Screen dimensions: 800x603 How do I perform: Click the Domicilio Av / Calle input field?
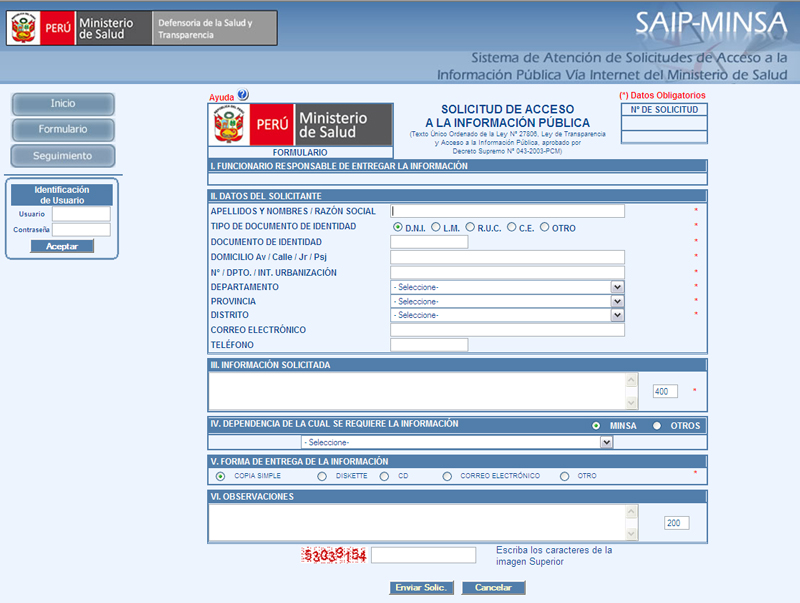pos(507,257)
